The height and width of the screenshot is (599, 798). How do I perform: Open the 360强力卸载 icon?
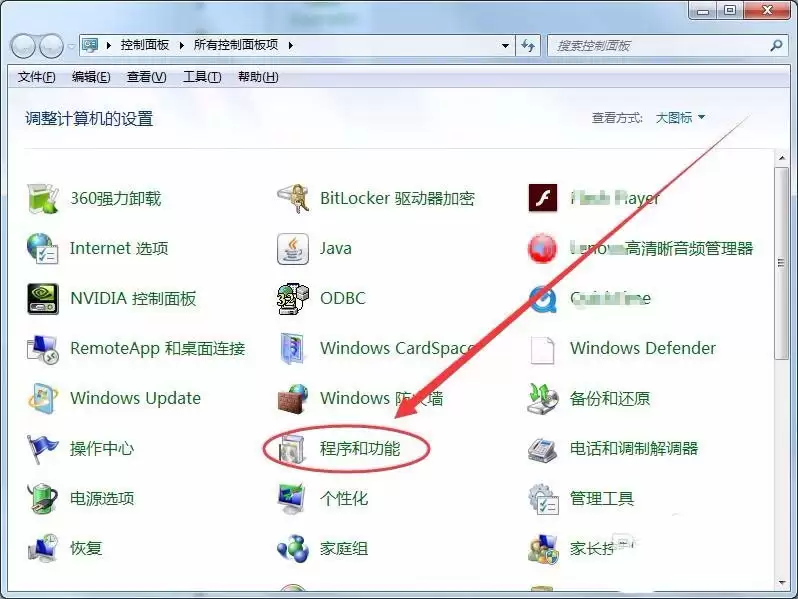click(42, 198)
